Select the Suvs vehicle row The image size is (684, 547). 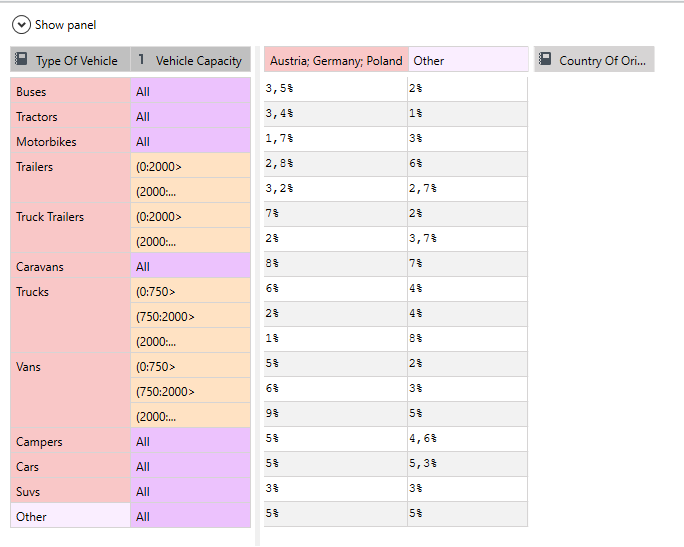[71, 490]
